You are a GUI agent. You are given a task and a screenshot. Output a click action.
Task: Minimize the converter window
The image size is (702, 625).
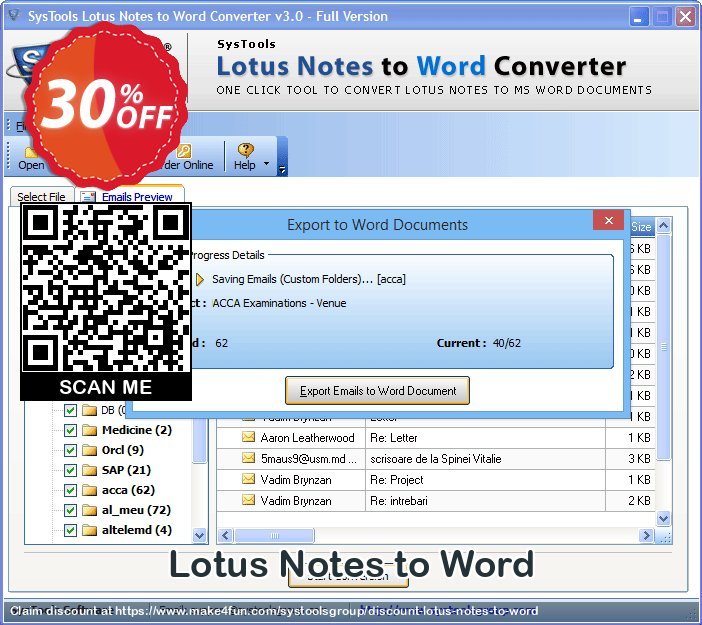(638, 17)
